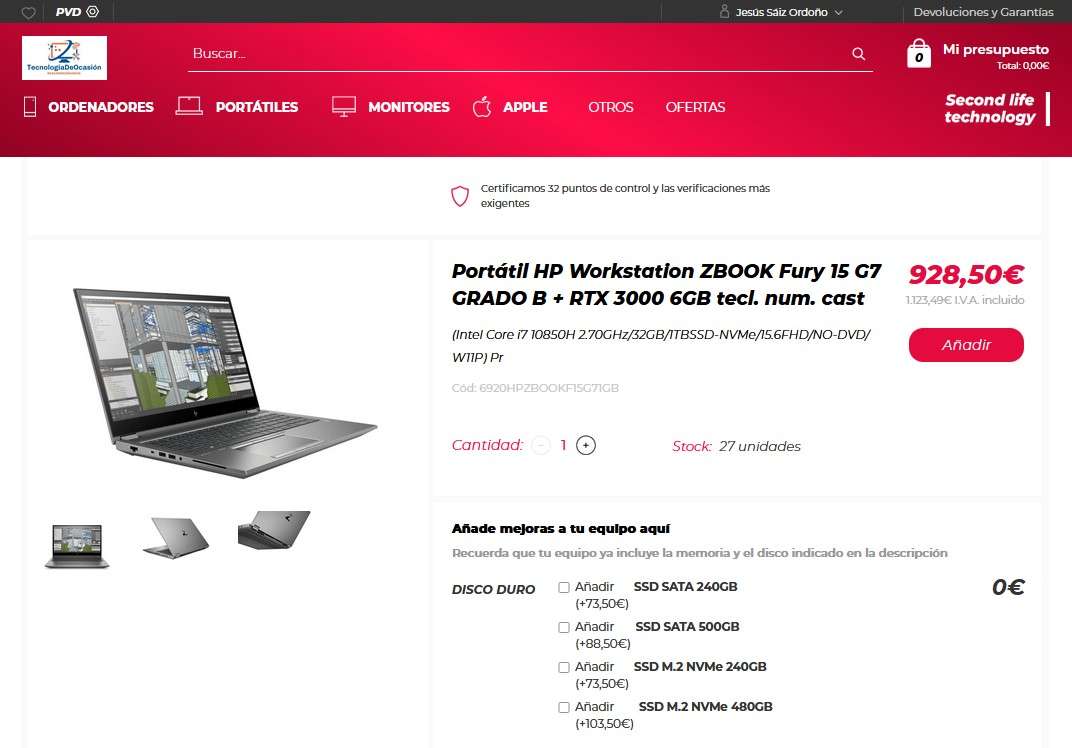The image size is (1072, 748).
Task: Expand the Jesús Sáiz Ordoño account dropdown
Action: pos(781,12)
